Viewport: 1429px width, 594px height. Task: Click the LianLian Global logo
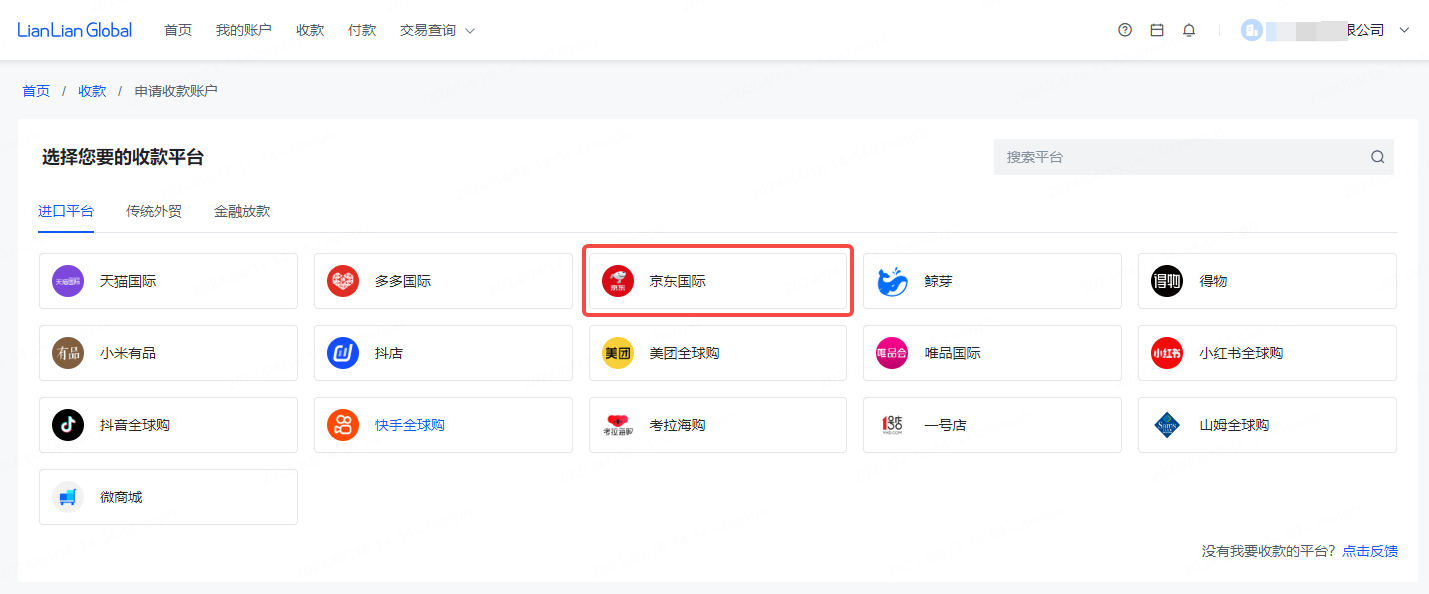click(x=75, y=30)
